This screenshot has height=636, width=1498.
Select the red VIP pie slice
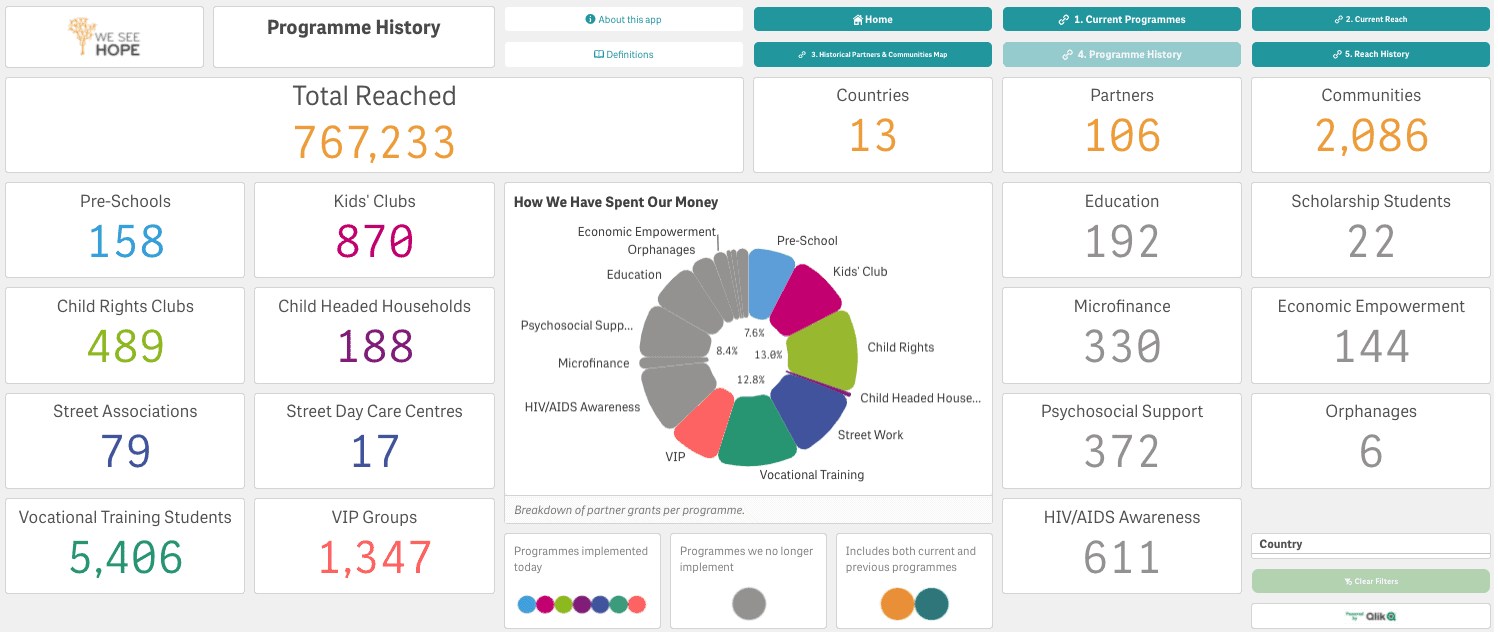(x=704, y=420)
